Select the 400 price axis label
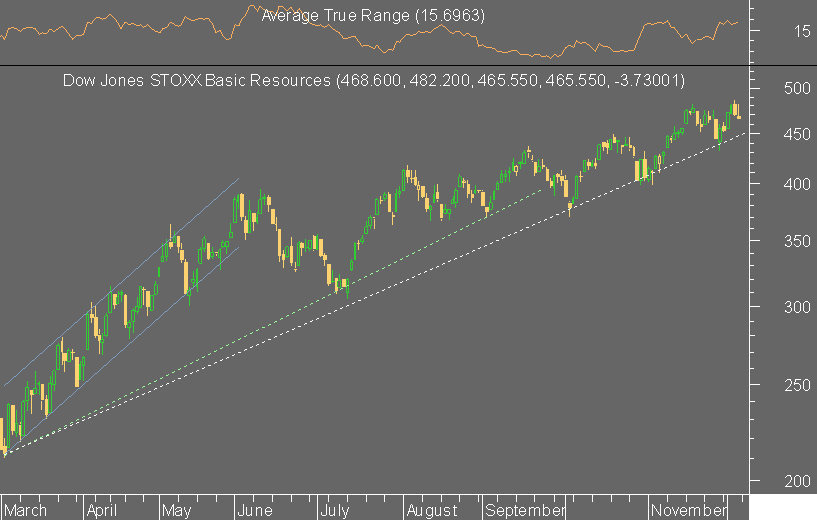This screenshot has height=520, width=817. tap(797, 184)
